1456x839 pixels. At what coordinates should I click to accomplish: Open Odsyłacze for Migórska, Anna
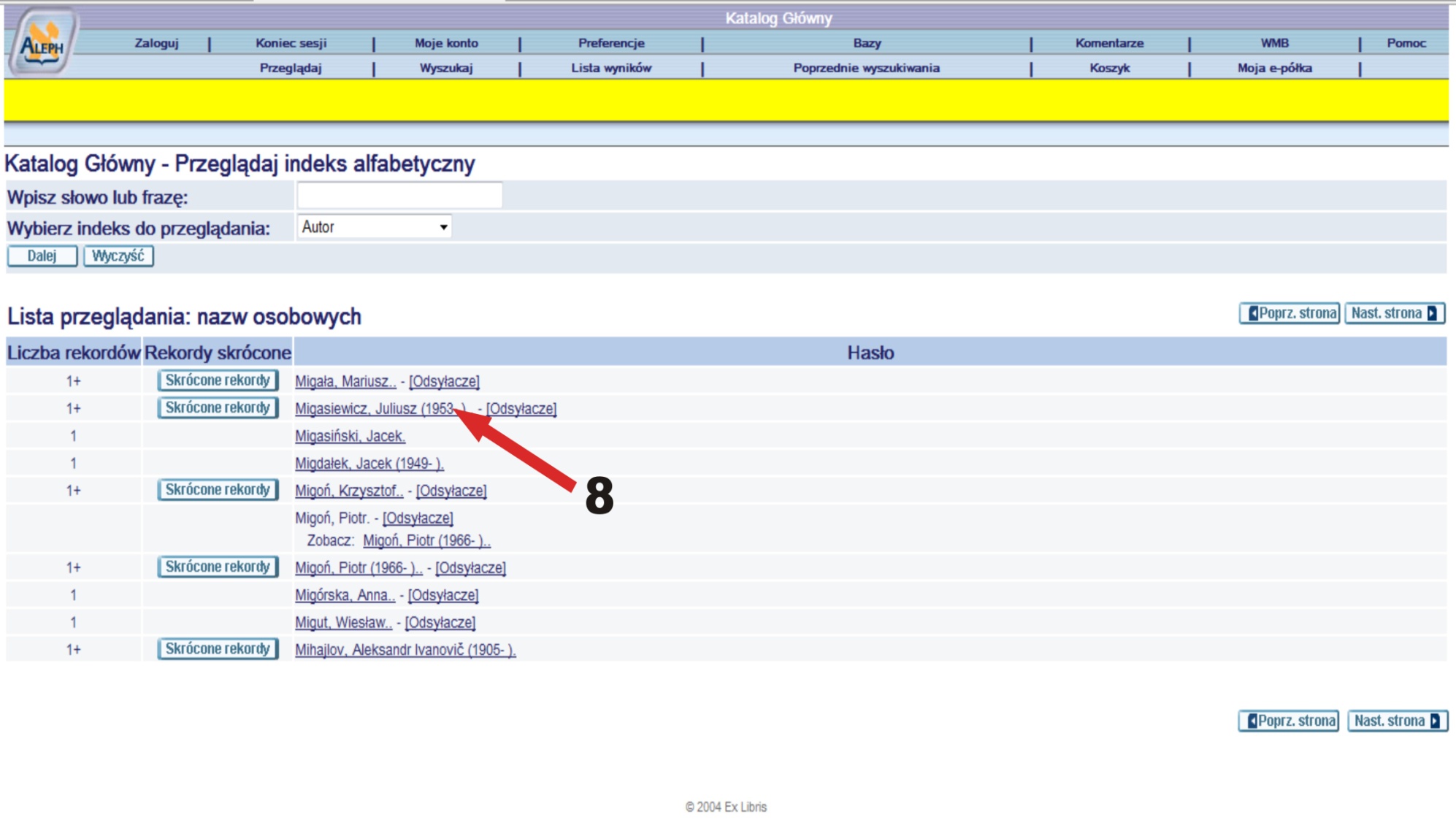coord(443,596)
